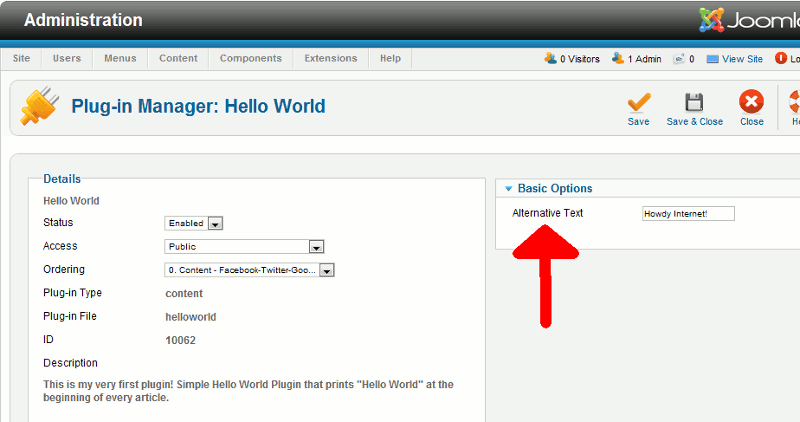The height and width of the screenshot is (422, 800).
Task: Open the Ordering dropdown list
Action: [249, 270]
